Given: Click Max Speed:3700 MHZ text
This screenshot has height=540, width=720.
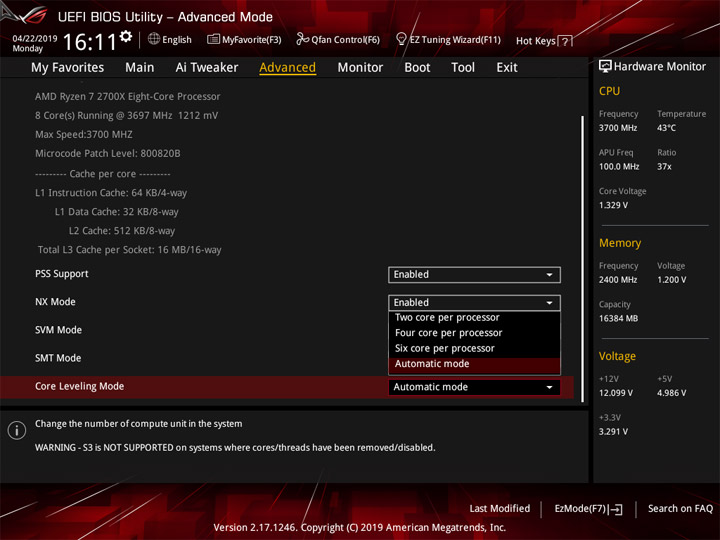Looking at the screenshot, I should pos(84,135).
